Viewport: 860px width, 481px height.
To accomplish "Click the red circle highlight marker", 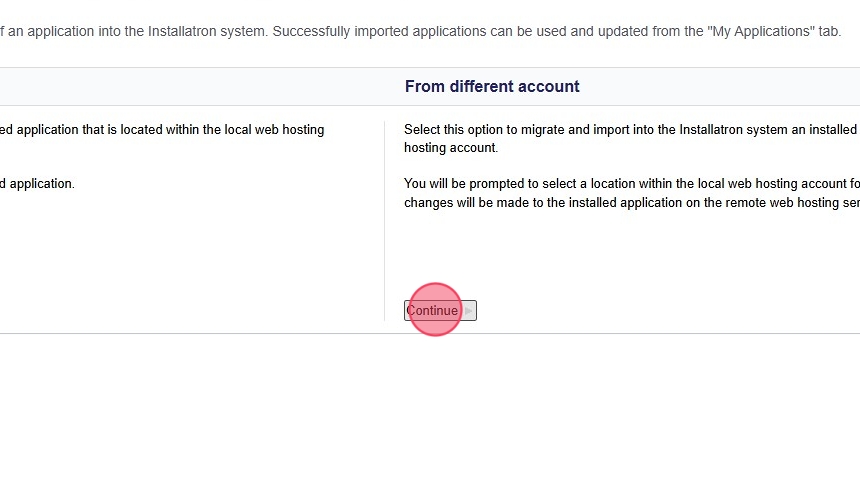I will tap(435, 310).
